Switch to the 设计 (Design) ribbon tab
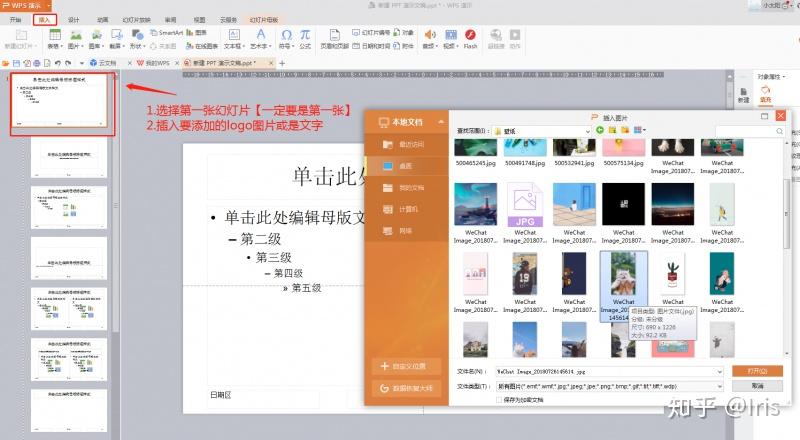The height and width of the screenshot is (440, 800). [x=74, y=20]
